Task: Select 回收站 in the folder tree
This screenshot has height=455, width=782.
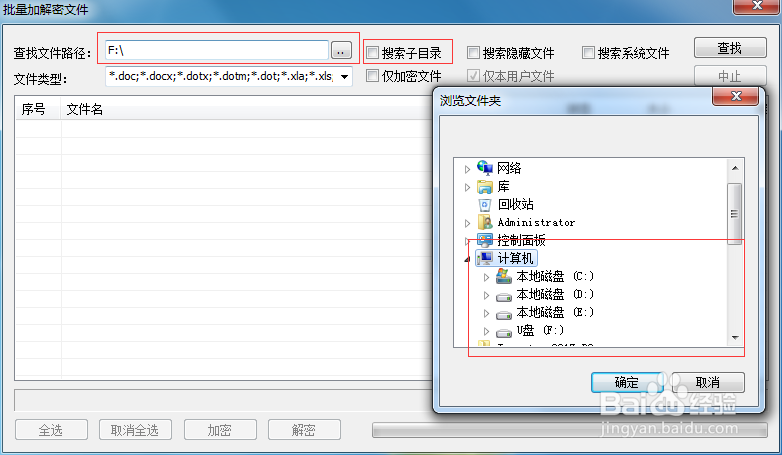Action: (516, 205)
